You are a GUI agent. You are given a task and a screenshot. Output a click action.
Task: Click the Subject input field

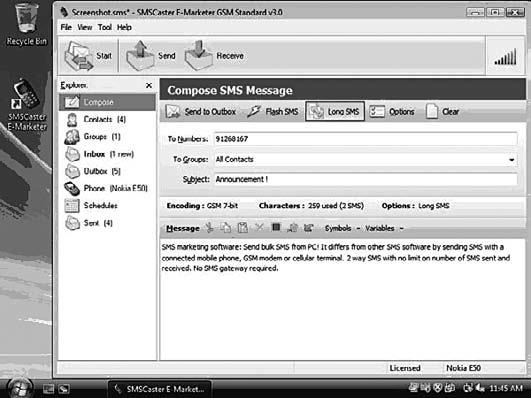pyautogui.click(x=365, y=179)
